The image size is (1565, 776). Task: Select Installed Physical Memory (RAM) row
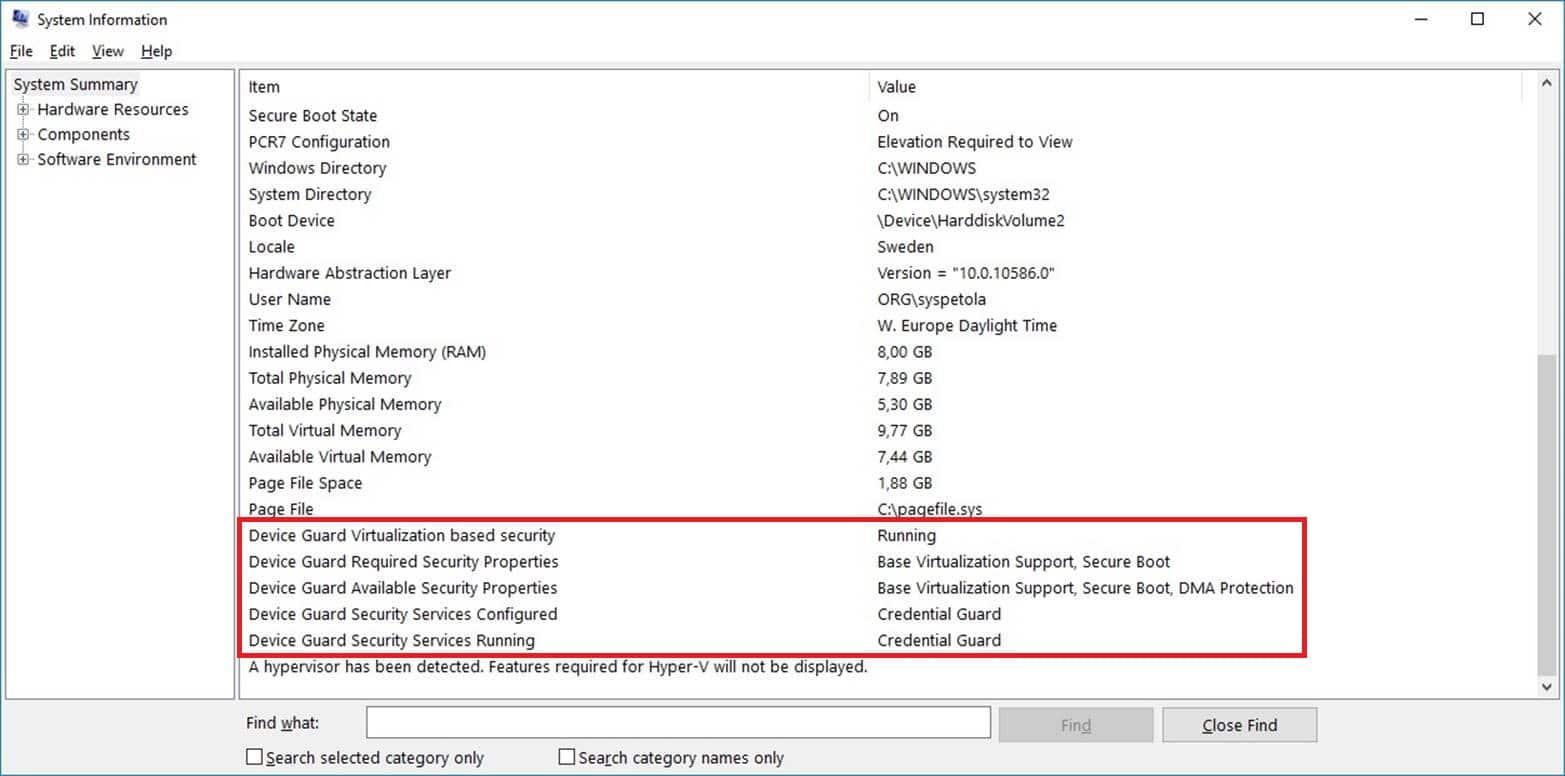[x=880, y=352]
